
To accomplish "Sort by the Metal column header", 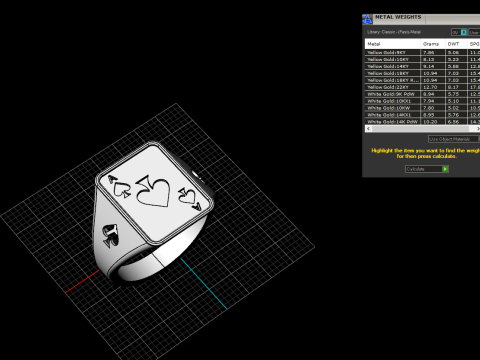I will [x=393, y=44].
